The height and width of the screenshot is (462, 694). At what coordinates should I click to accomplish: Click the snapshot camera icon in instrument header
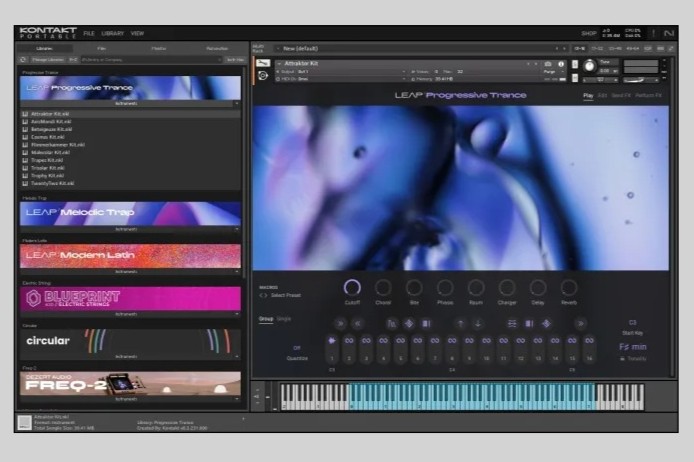tap(547, 64)
